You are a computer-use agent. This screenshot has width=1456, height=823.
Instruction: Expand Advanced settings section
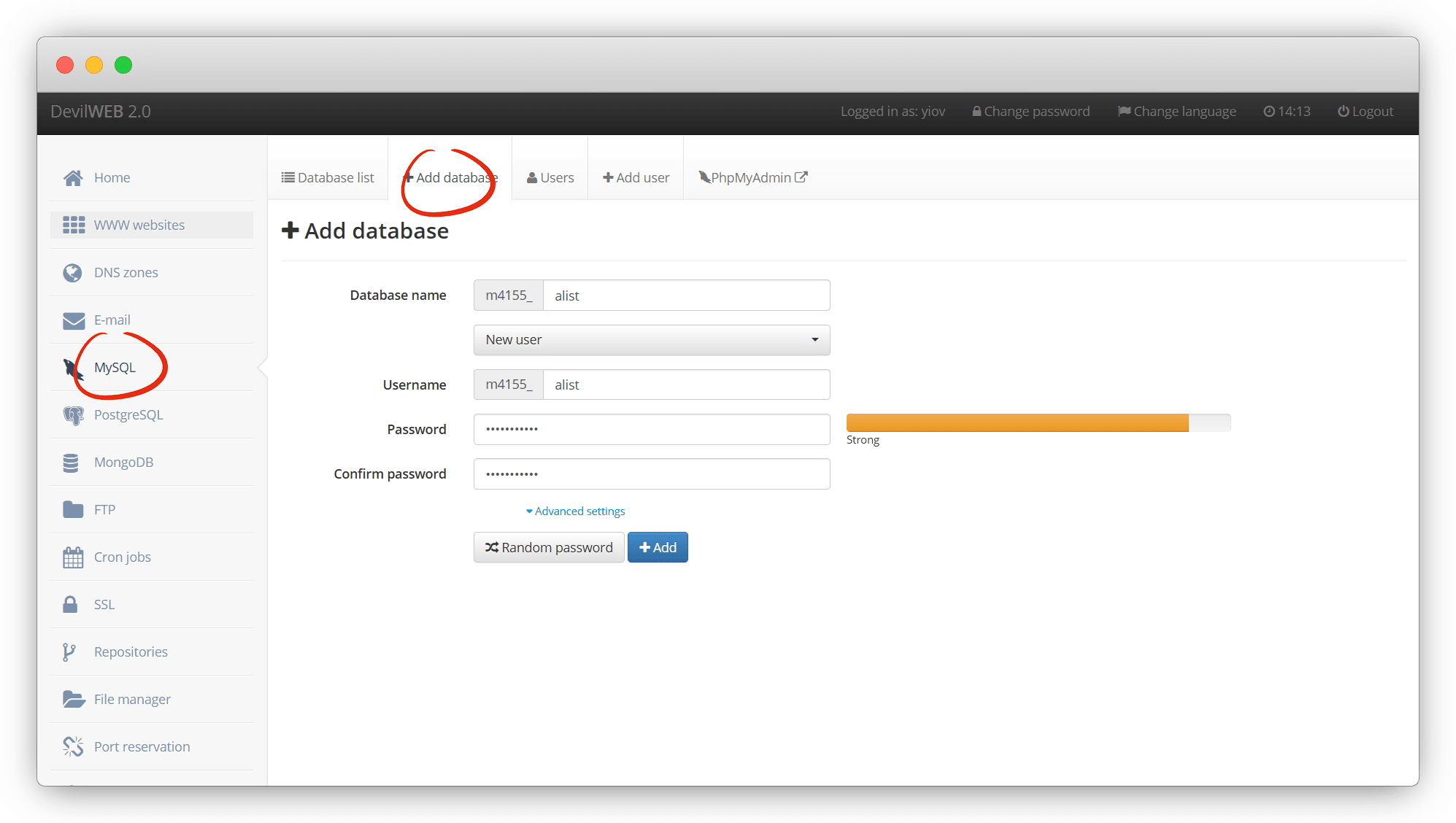pyautogui.click(x=576, y=511)
